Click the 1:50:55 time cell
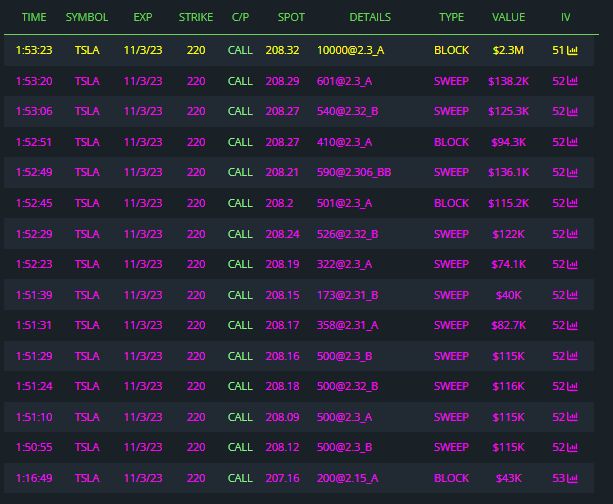The width and height of the screenshot is (613, 504). (34, 447)
